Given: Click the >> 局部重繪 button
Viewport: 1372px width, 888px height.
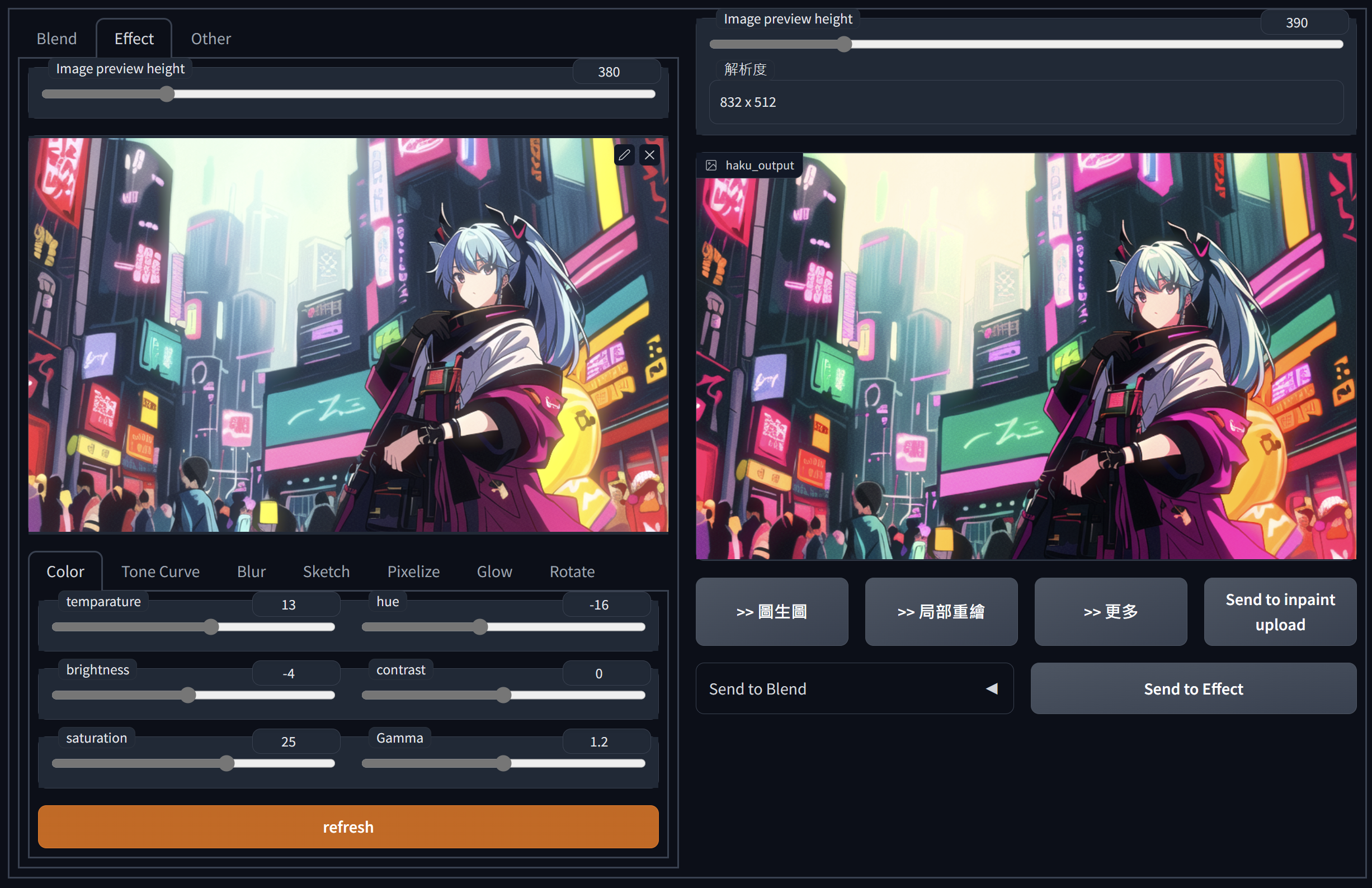Looking at the screenshot, I should click(x=941, y=612).
